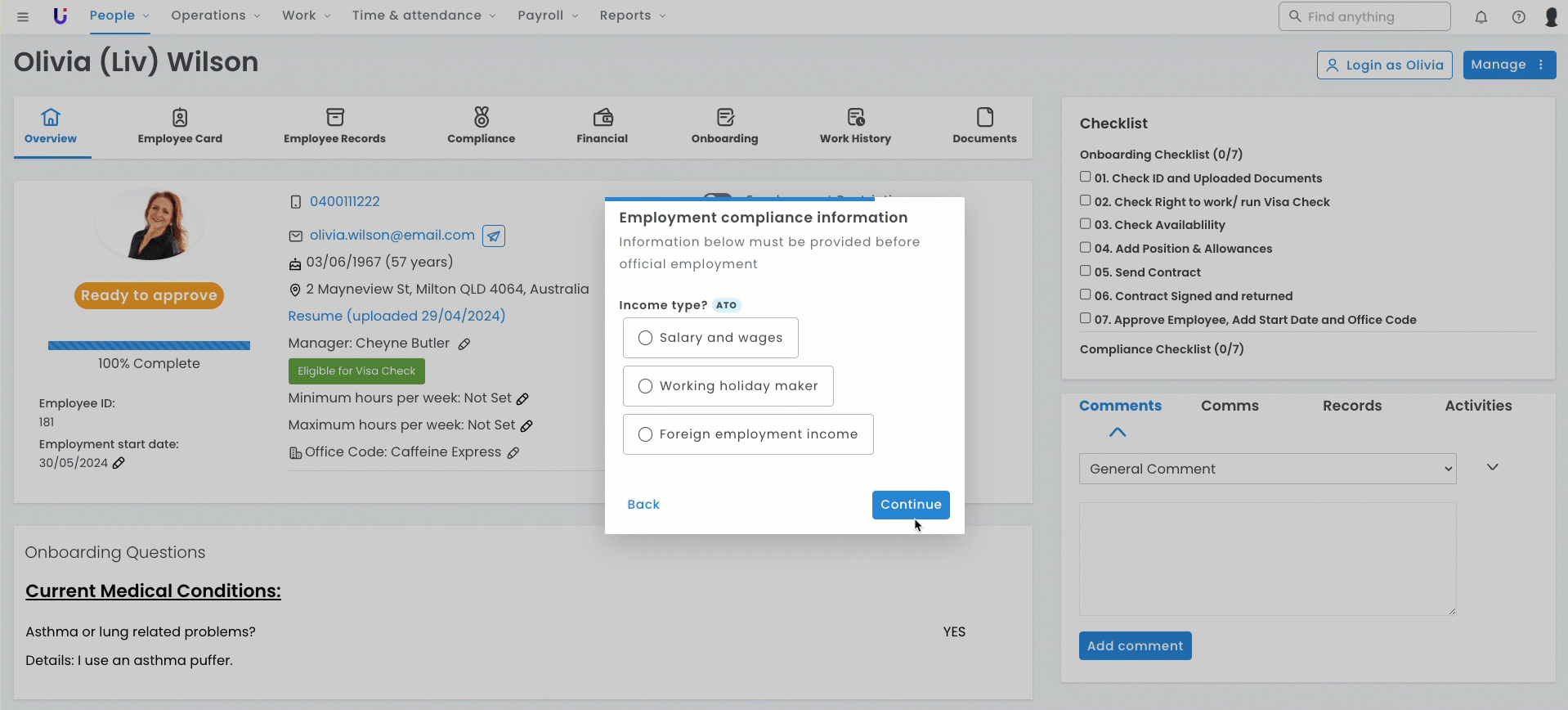Click the notifications bell icon
Screen dimensions: 1568x710
(x=1481, y=16)
